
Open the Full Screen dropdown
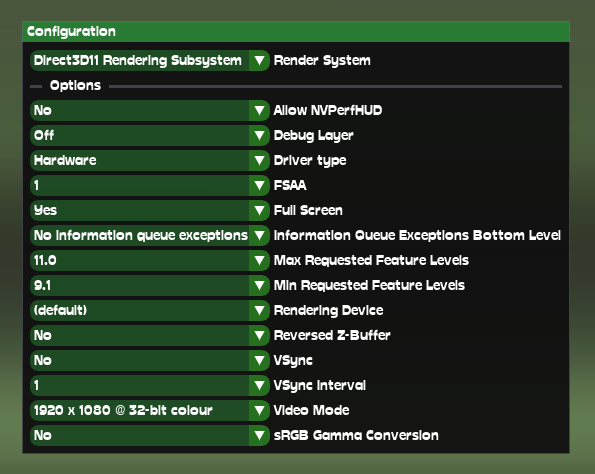point(150,210)
